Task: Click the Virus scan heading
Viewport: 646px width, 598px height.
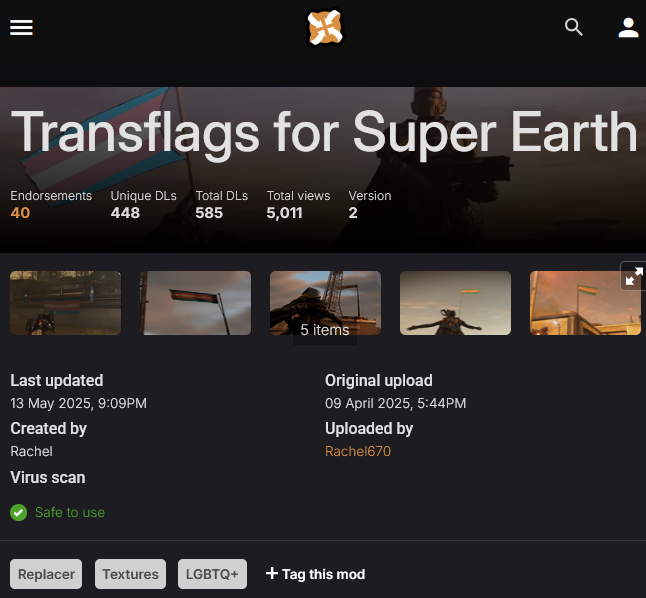Action: point(48,478)
